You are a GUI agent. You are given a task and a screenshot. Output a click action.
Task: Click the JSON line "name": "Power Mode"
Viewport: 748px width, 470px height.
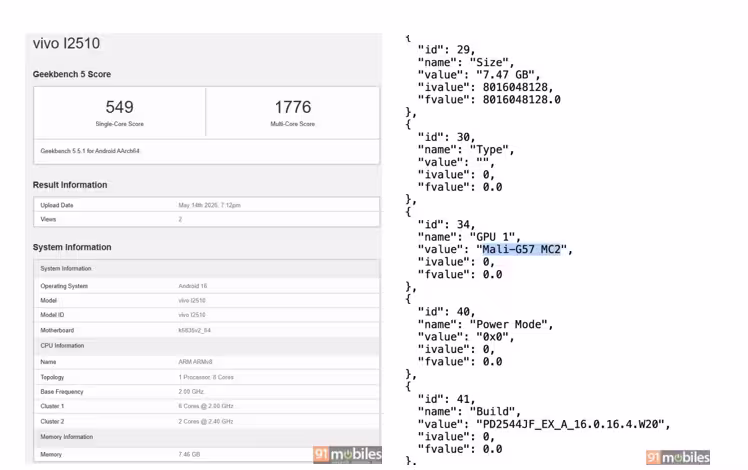point(486,324)
